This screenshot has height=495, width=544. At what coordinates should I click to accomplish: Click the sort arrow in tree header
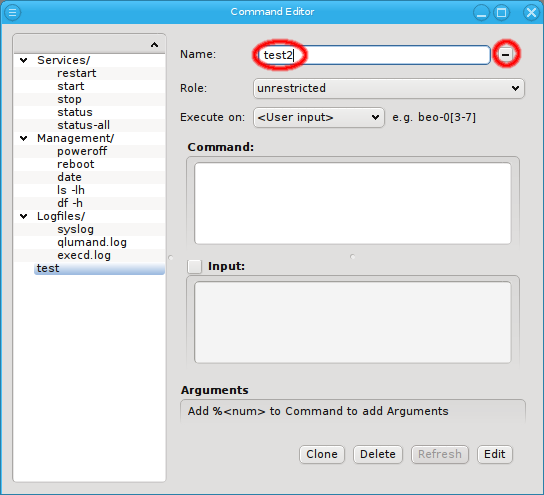(x=154, y=45)
